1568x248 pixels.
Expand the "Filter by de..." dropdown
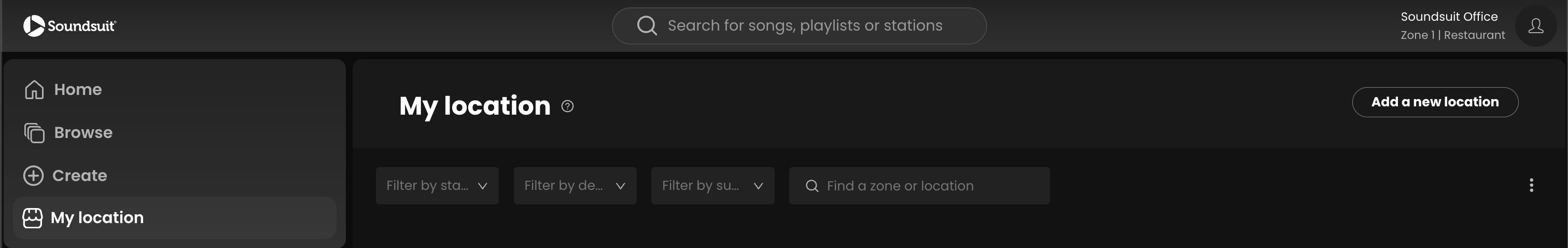[x=575, y=186]
